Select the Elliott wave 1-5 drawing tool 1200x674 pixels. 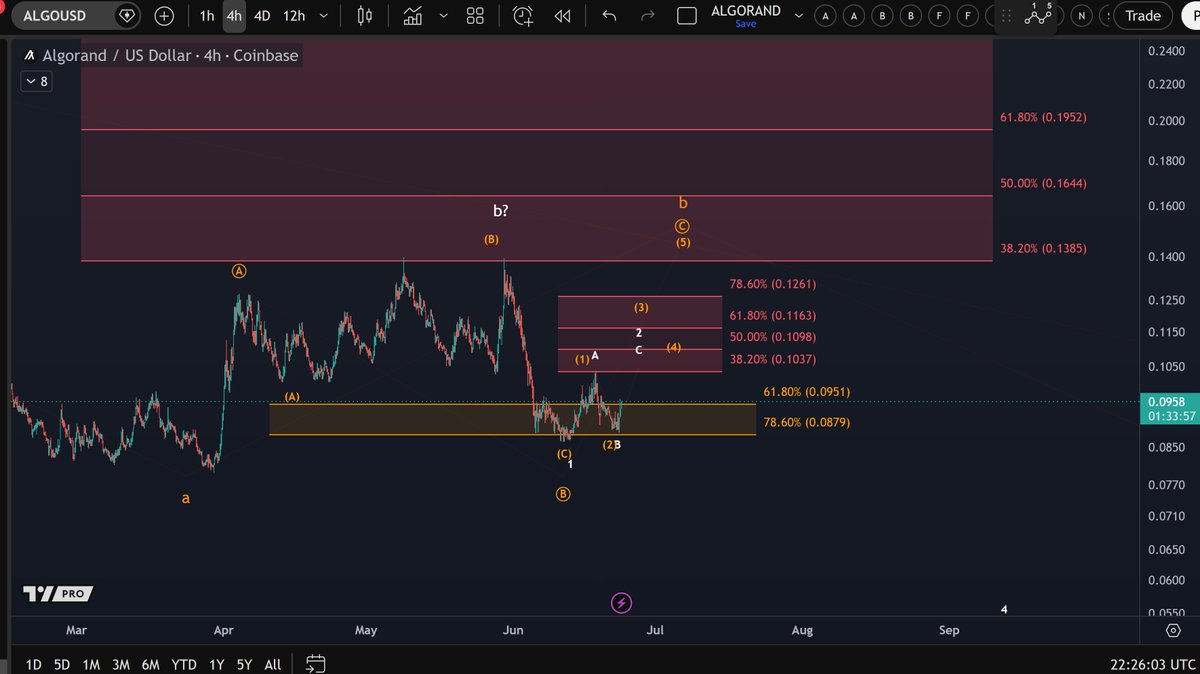coord(1039,15)
